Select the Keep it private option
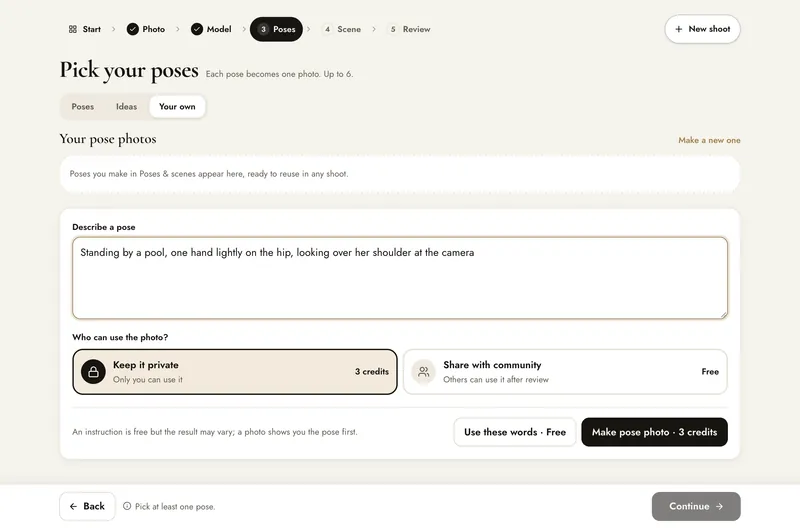The height and width of the screenshot is (528, 800). tap(235, 372)
